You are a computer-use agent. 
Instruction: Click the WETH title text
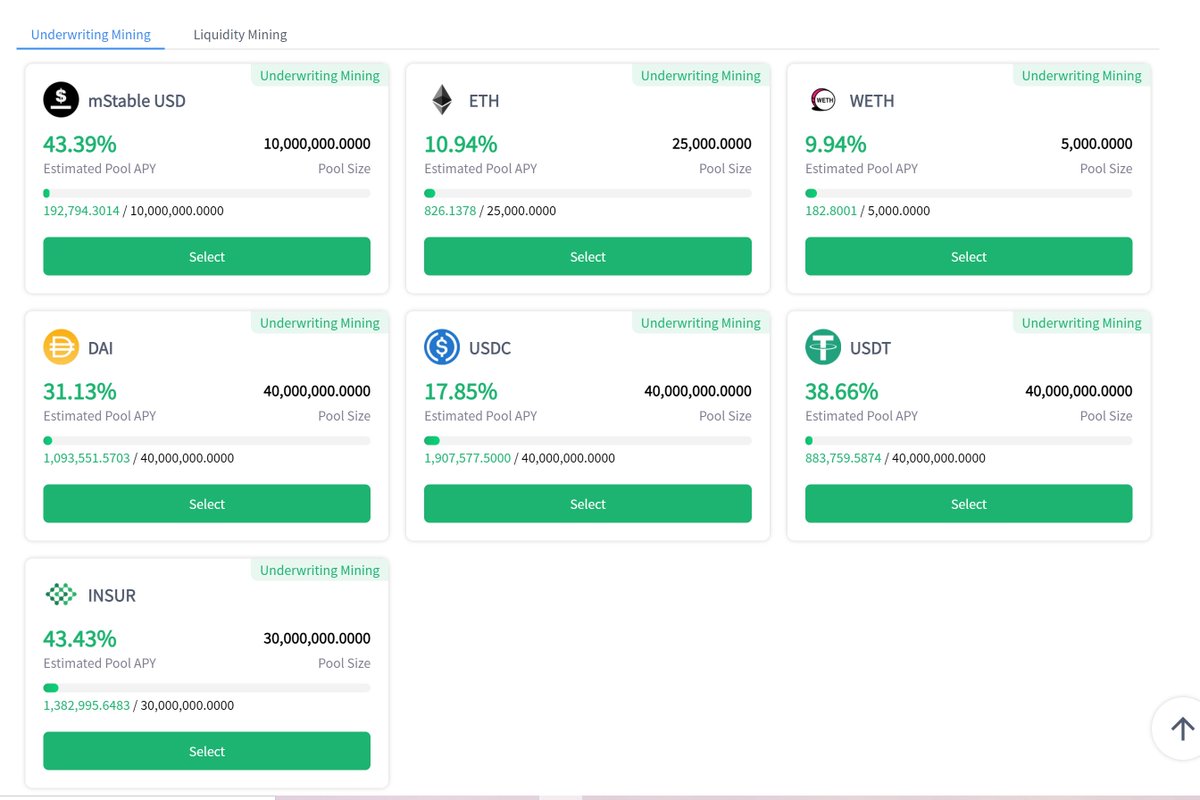click(x=872, y=100)
